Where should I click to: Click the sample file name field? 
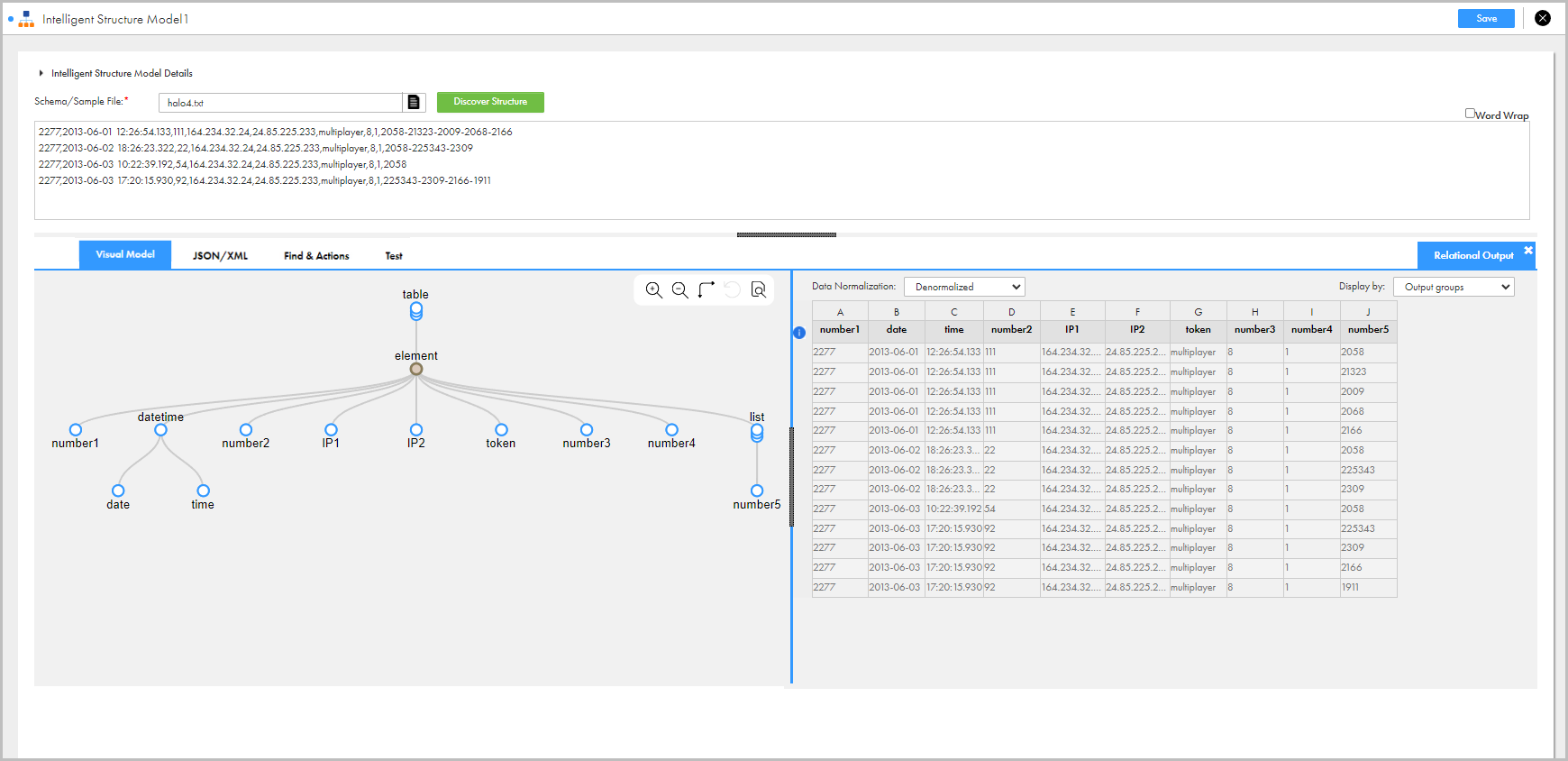pos(280,103)
